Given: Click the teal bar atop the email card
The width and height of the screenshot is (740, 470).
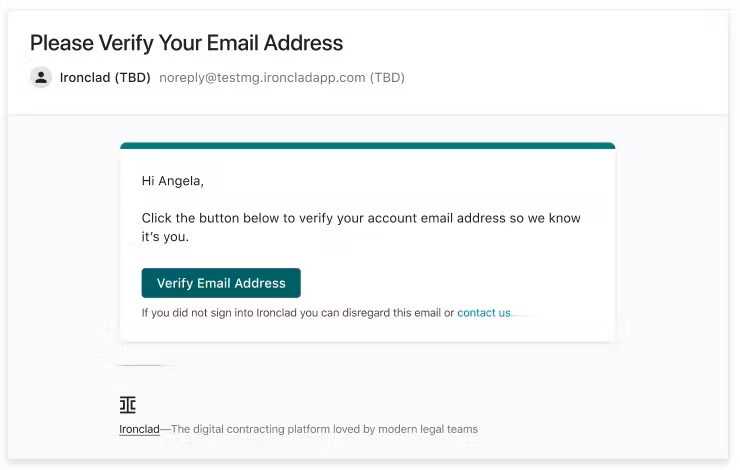Looking at the screenshot, I should click(x=368, y=145).
